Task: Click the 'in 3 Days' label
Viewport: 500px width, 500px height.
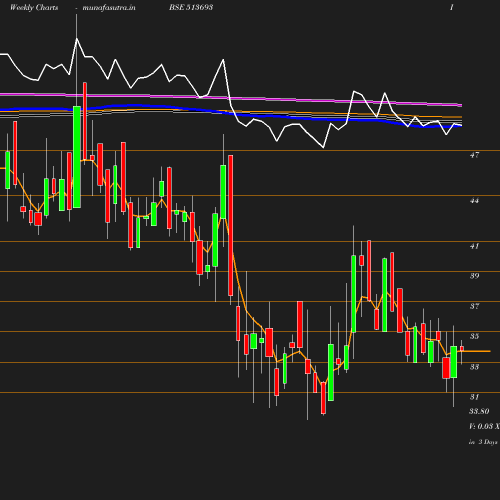Action: [483, 442]
